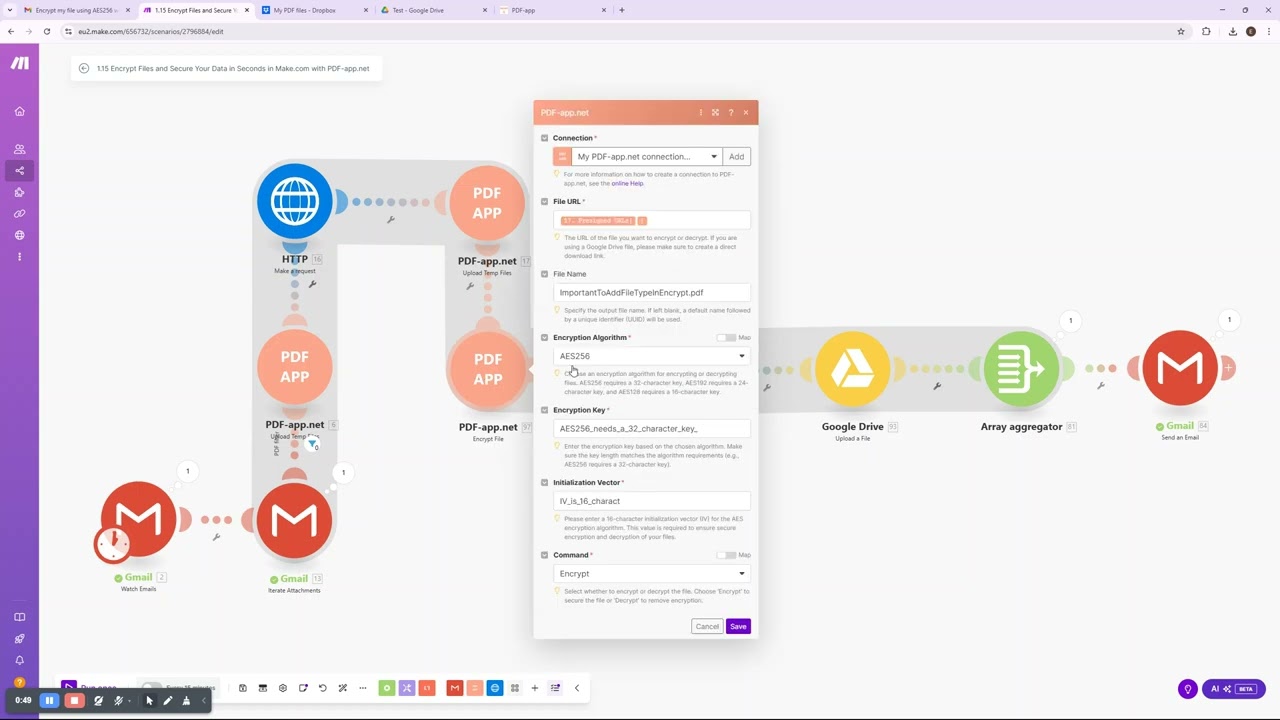Select the Gmail Send an Email module
Screen dimensions: 1280x720
[x=1180, y=368]
